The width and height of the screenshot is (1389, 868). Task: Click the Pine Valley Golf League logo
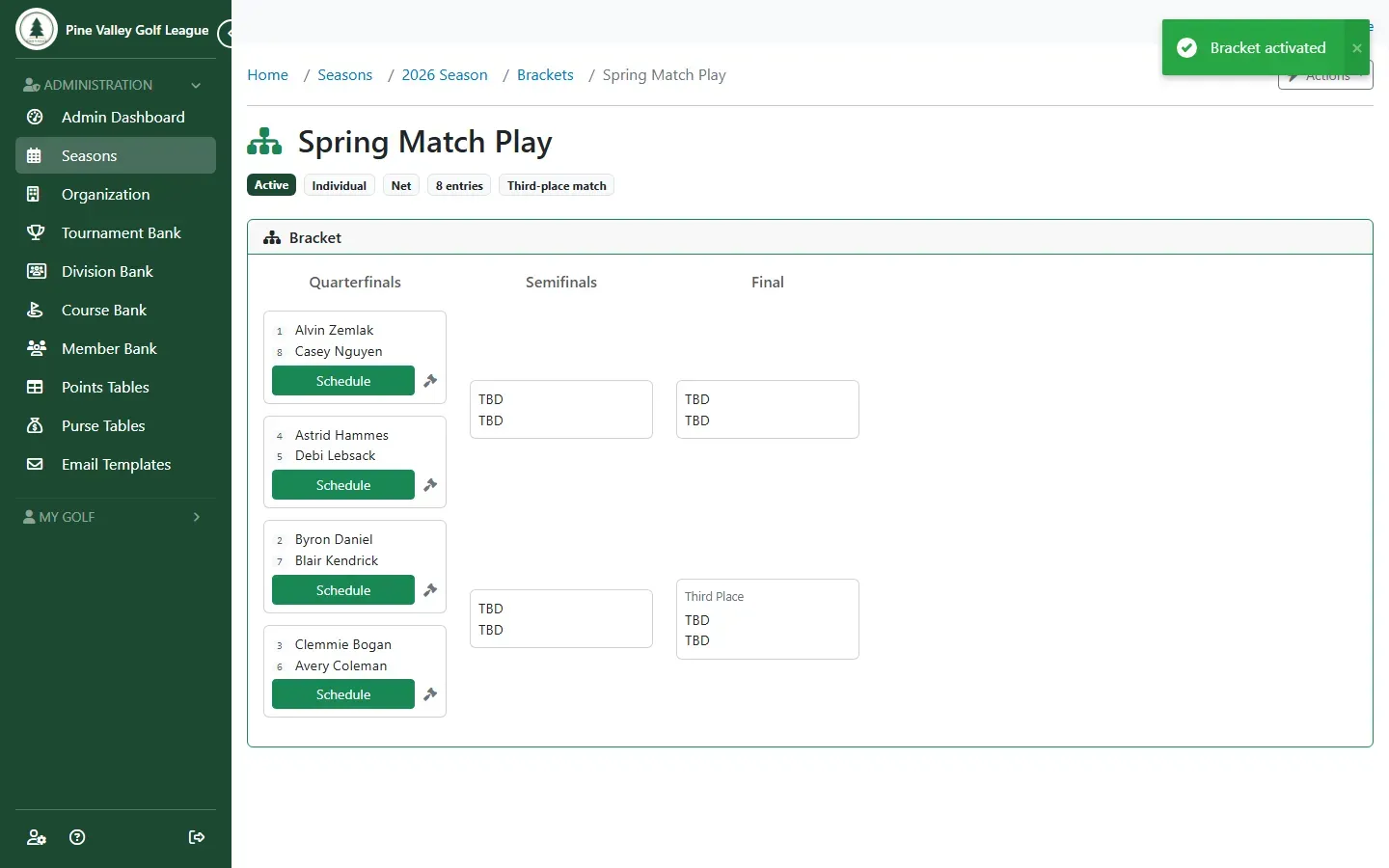(37, 29)
